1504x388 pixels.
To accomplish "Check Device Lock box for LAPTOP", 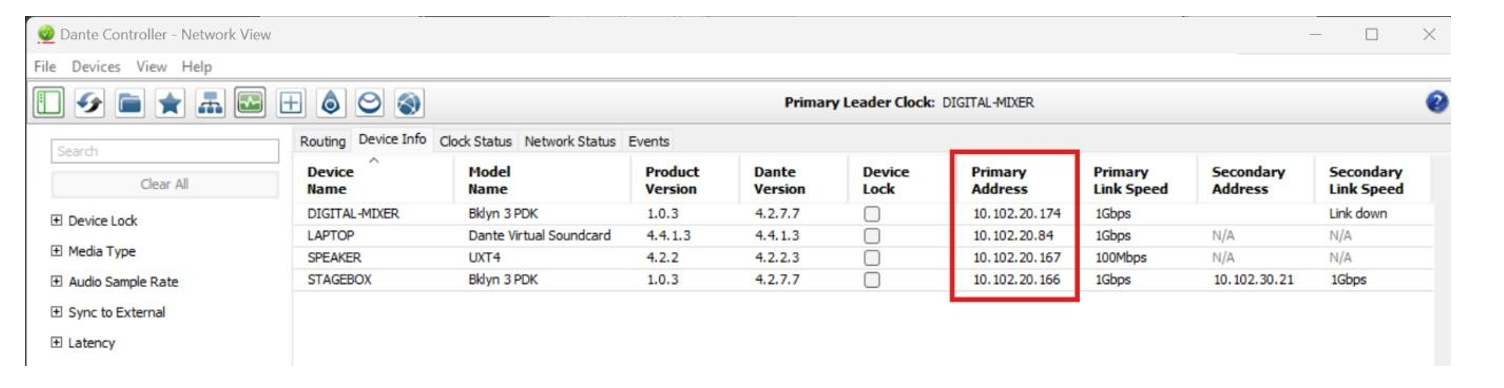I will pyautogui.click(x=871, y=236).
